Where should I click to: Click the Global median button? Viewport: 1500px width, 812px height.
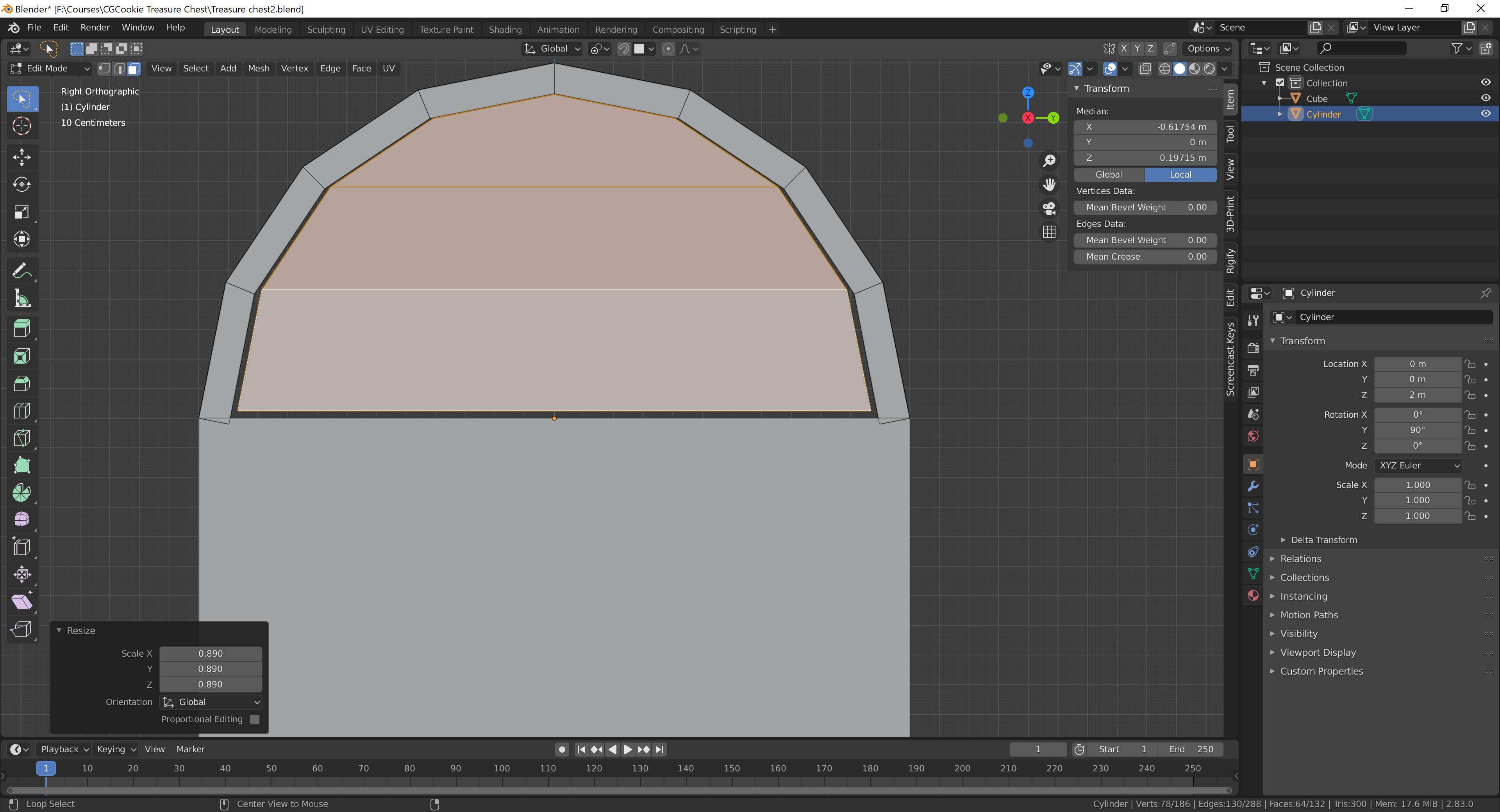pyautogui.click(x=1109, y=175)
